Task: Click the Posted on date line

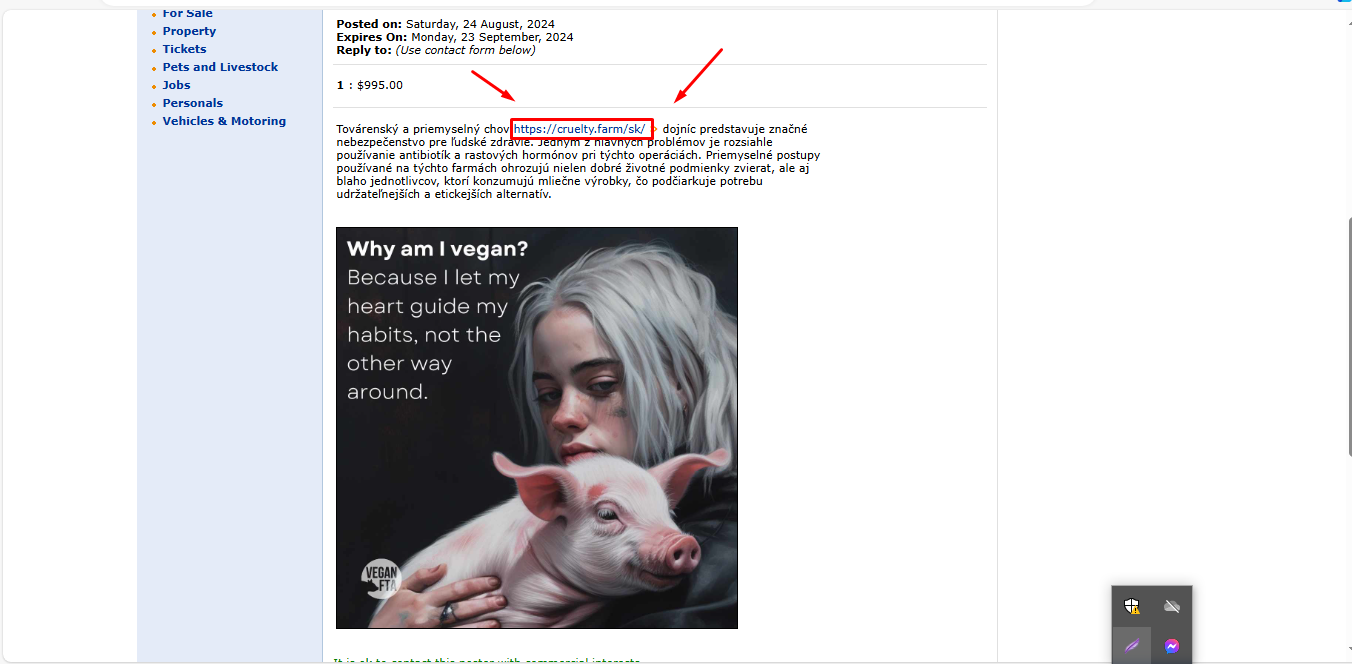Action: (x=445, y=24)
